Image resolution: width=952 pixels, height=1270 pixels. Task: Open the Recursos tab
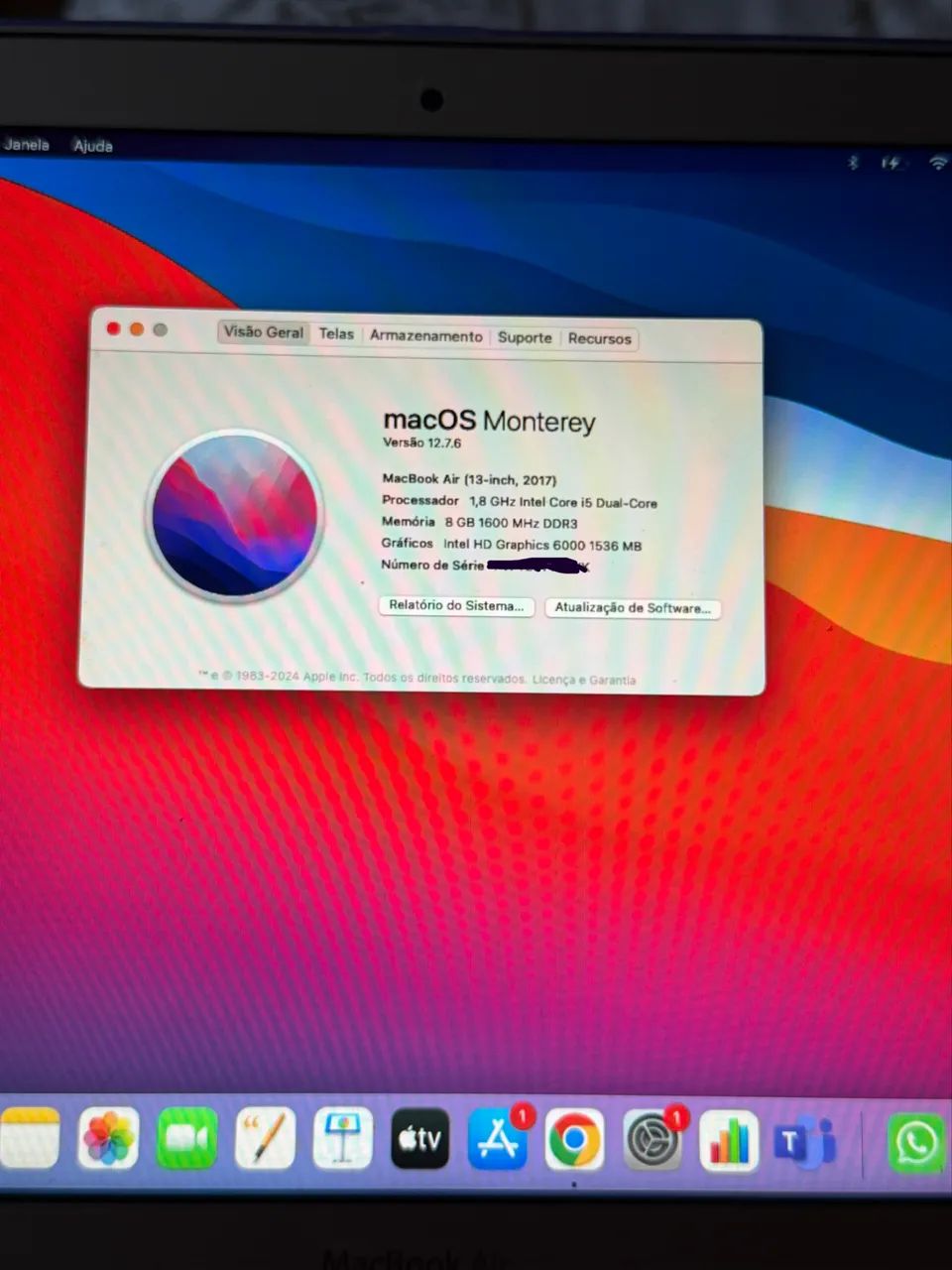tap(599, 338)
